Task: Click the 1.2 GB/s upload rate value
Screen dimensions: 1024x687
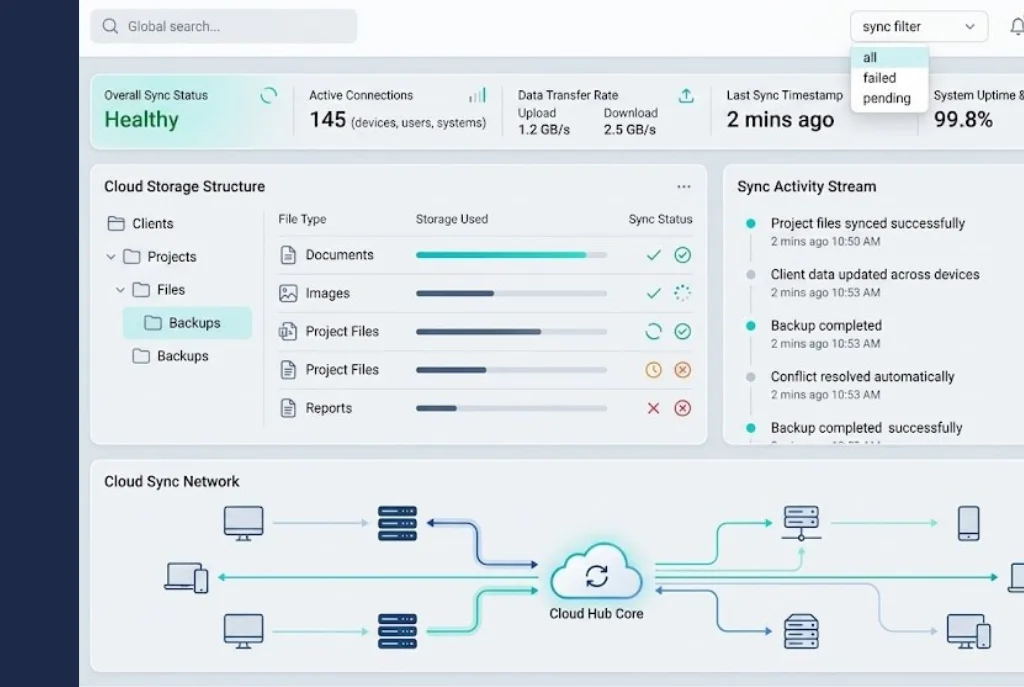Action: 544,129
